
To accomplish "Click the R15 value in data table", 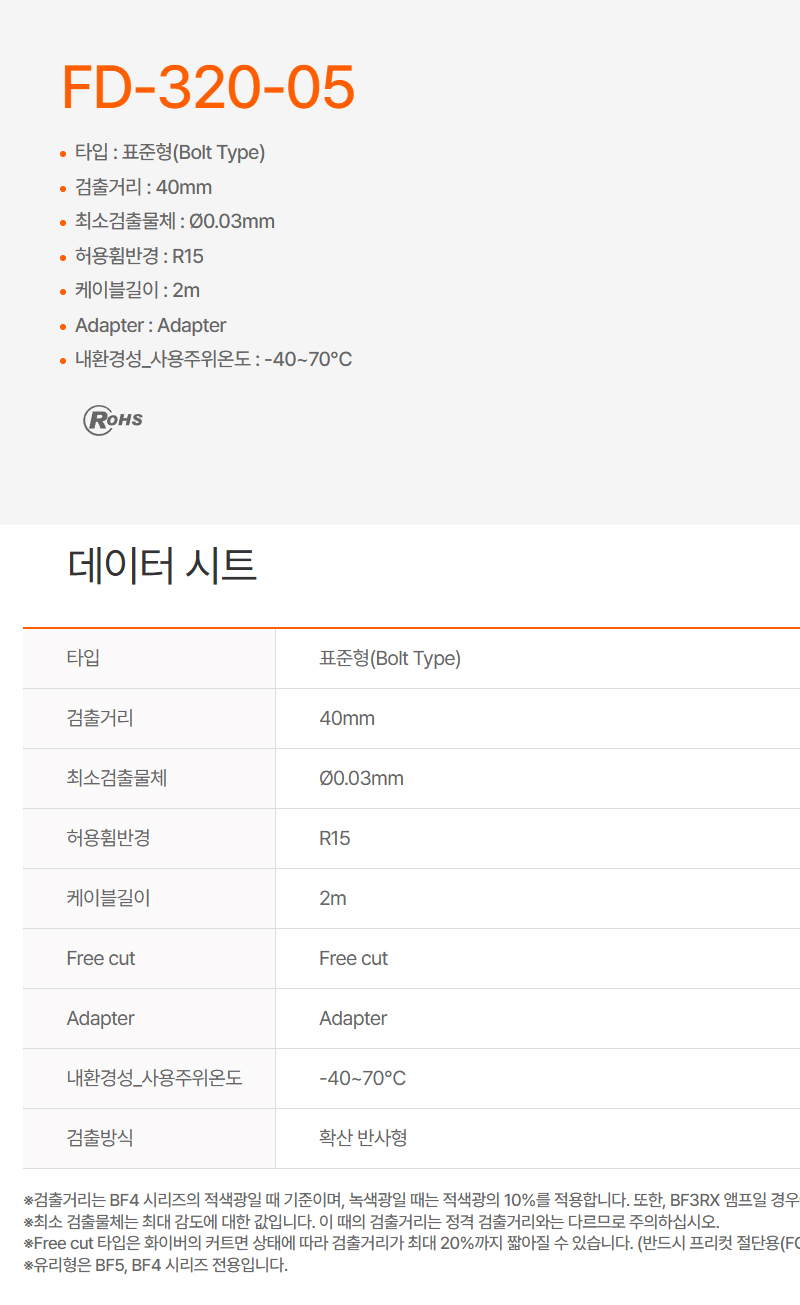I will point(335,838).
